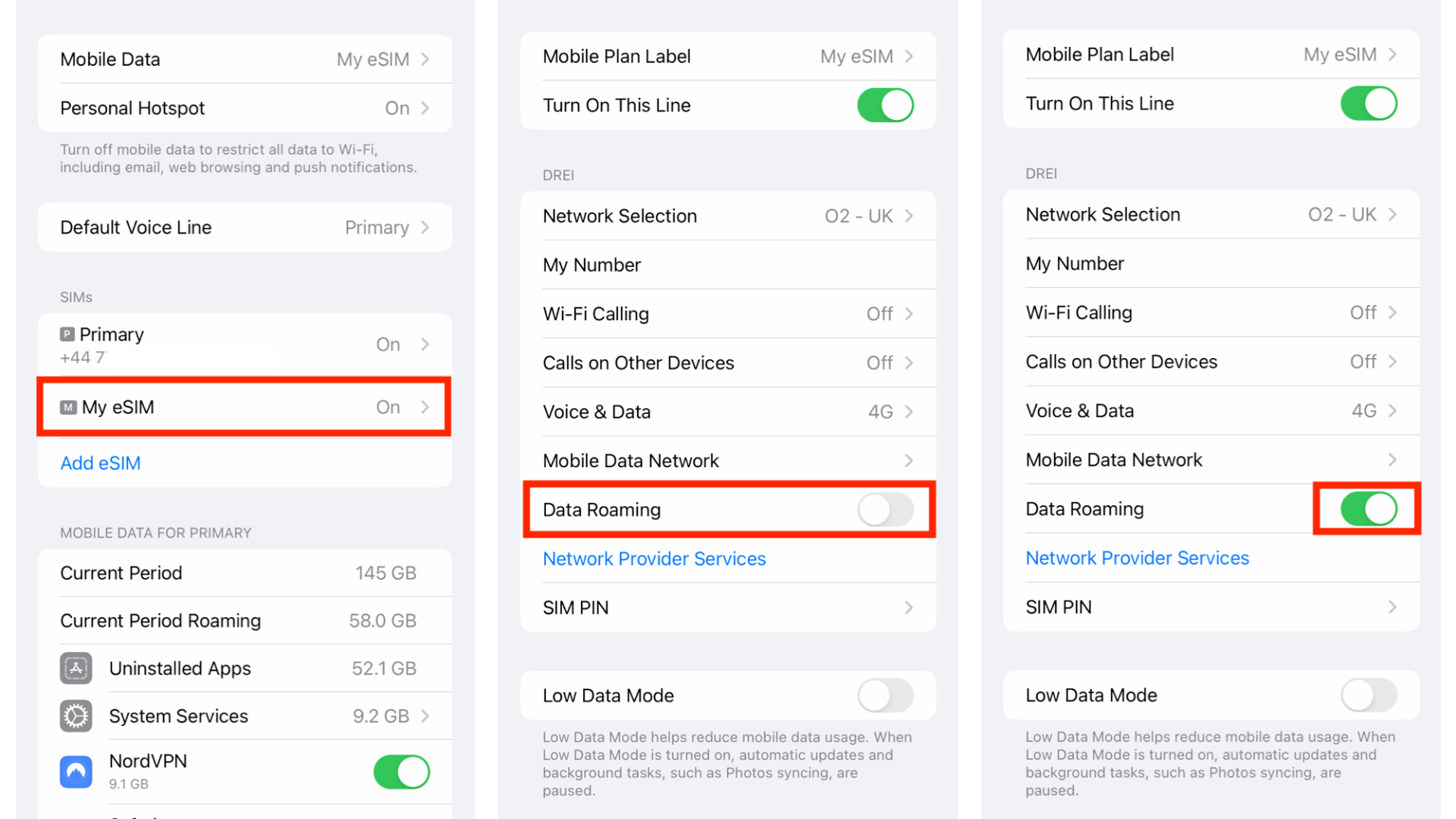Select the My eSIM row under SIMs
This screenshot has height=819, width=1456.
tap(244, 407)
